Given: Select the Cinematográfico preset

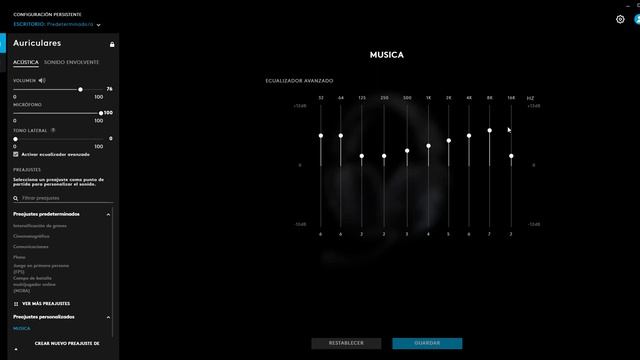Looking at the screenshot, I should coord(31,236).
